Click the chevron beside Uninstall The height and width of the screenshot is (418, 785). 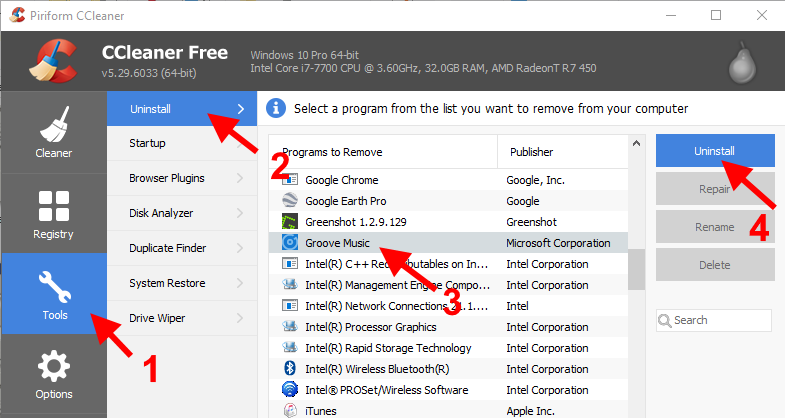point(241,109)
